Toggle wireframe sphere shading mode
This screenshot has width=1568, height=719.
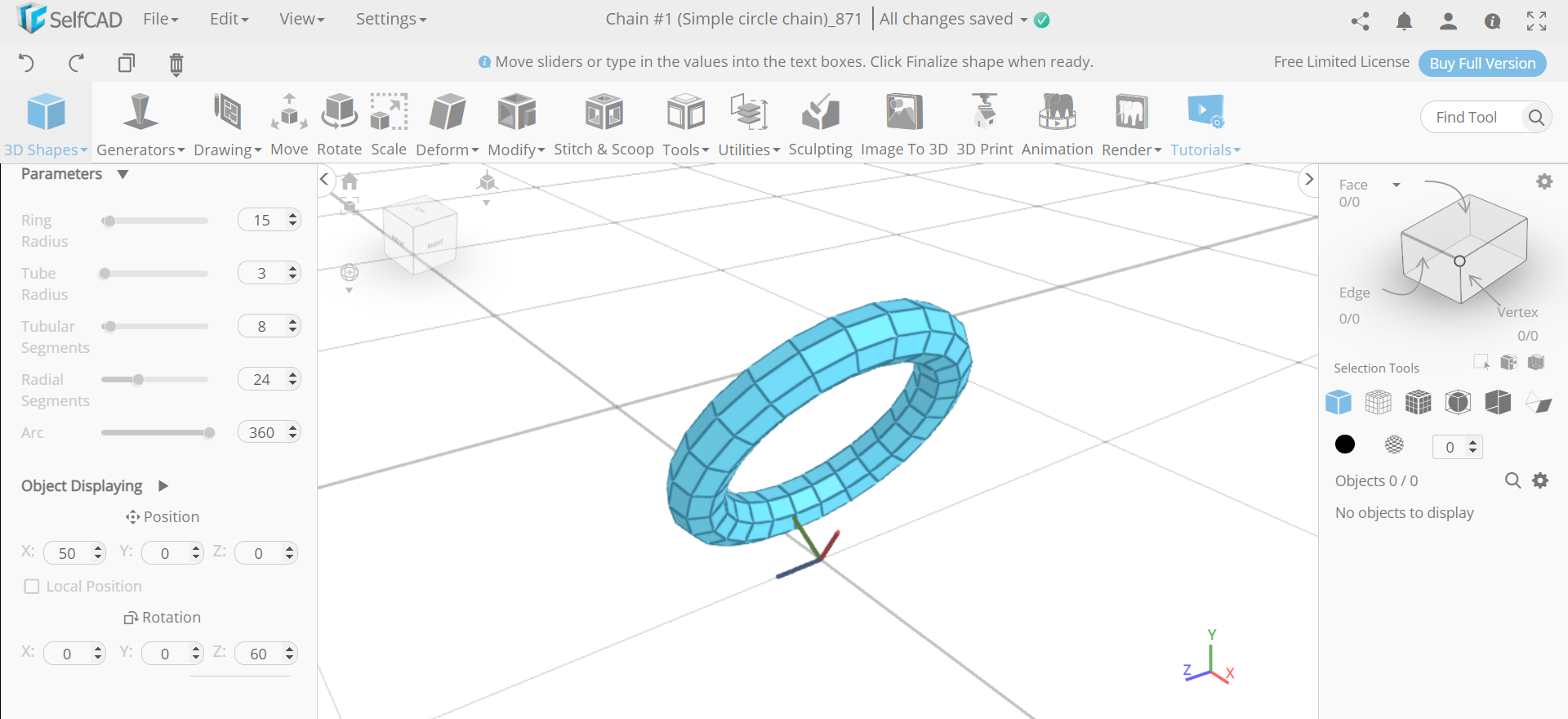point(1394,444)
